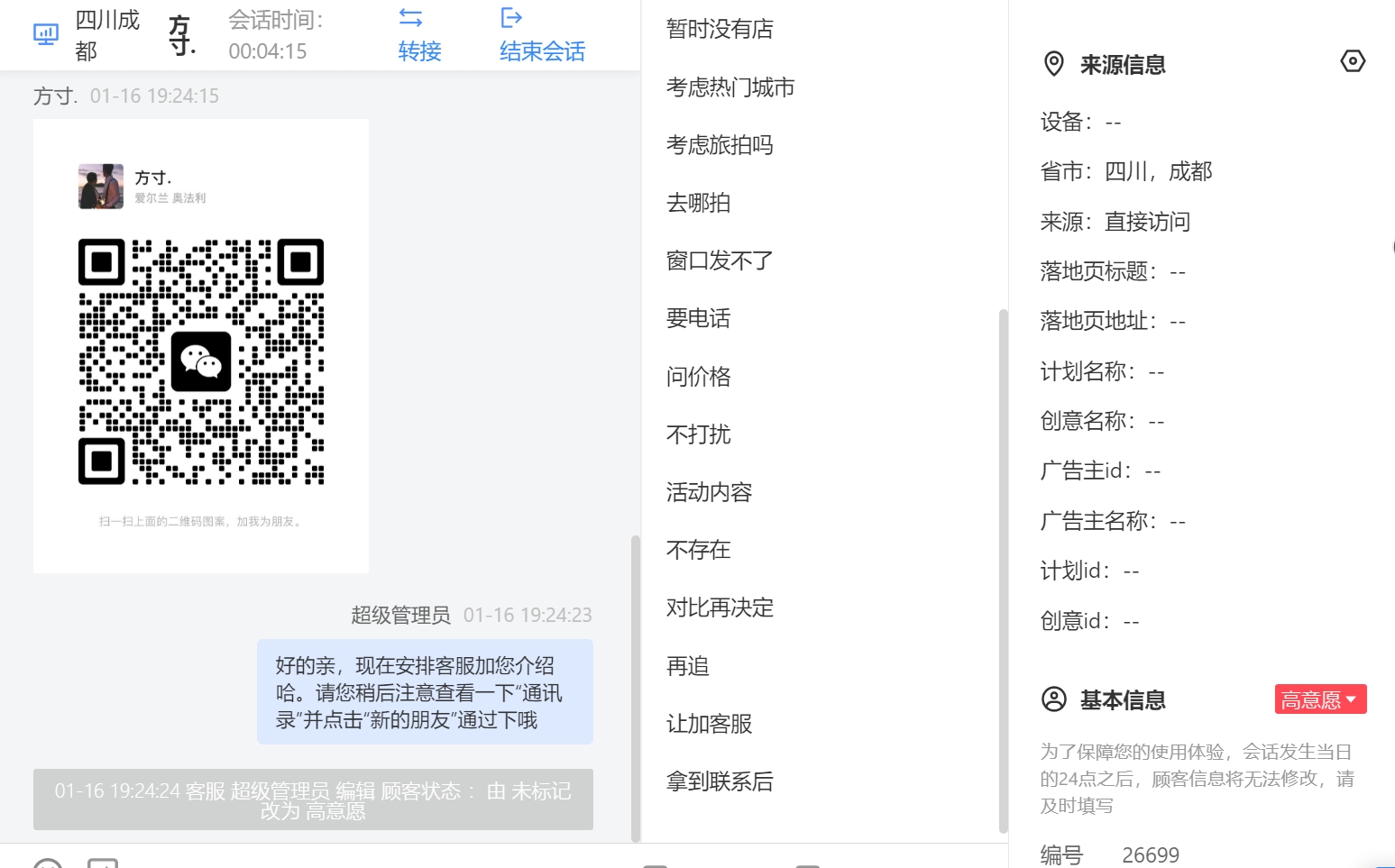The width and height of the screenshot is (1395, 868).
Task: Transfer the conversation with 转接
Action: coord(419,34)
